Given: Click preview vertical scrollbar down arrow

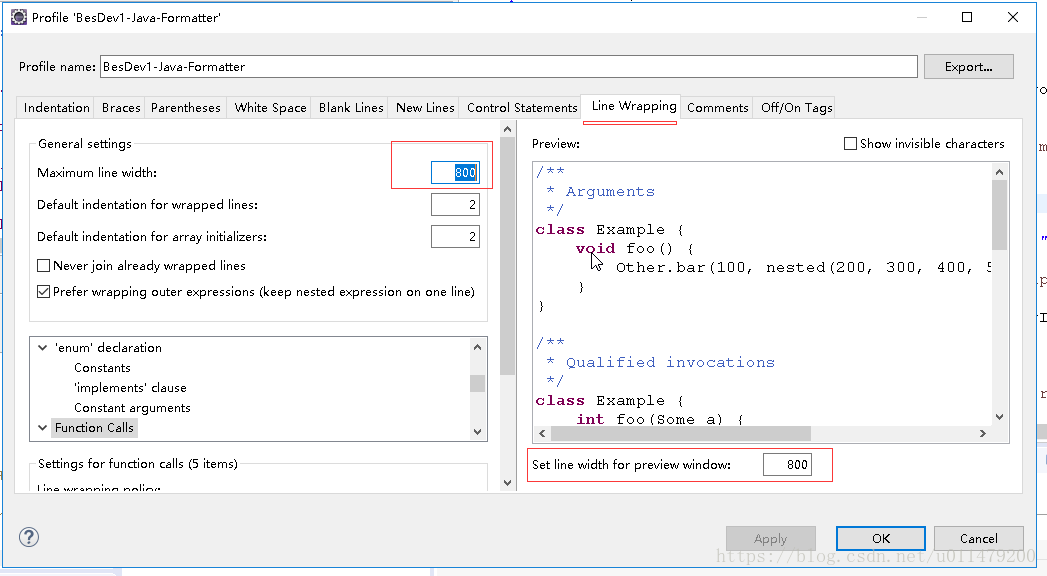Looking at the screenshot, I should 999,416.
